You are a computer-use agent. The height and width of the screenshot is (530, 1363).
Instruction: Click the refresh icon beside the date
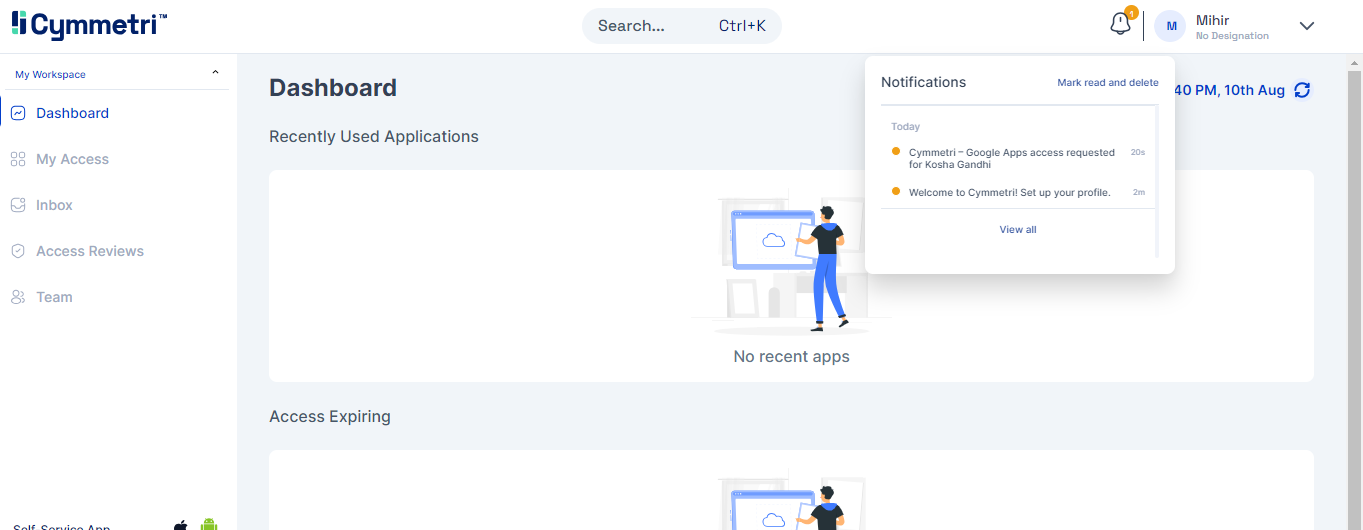1302,90
